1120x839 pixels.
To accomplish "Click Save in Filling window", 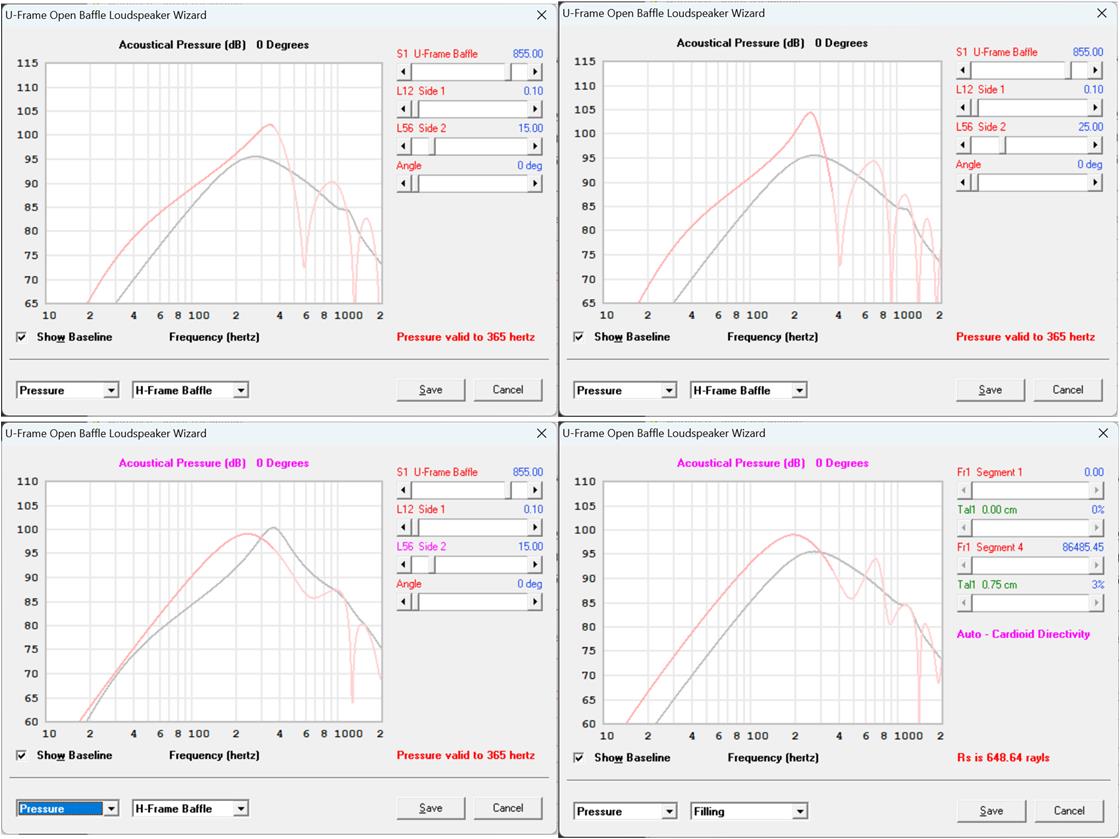I will click(x=991, y=811).
